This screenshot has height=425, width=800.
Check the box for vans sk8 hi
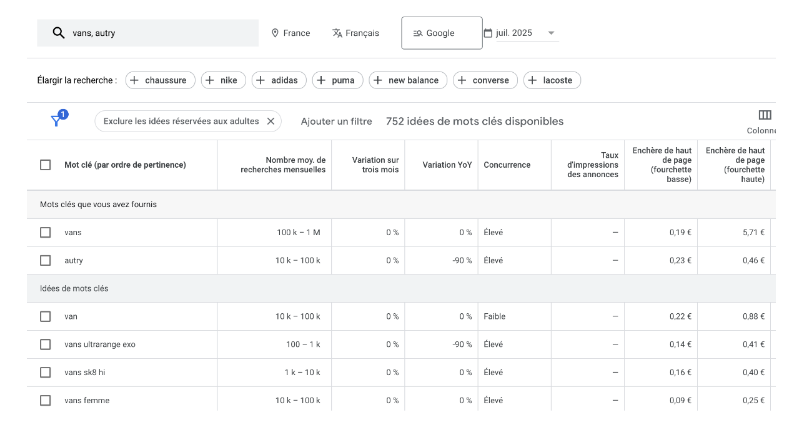(45, 372)
